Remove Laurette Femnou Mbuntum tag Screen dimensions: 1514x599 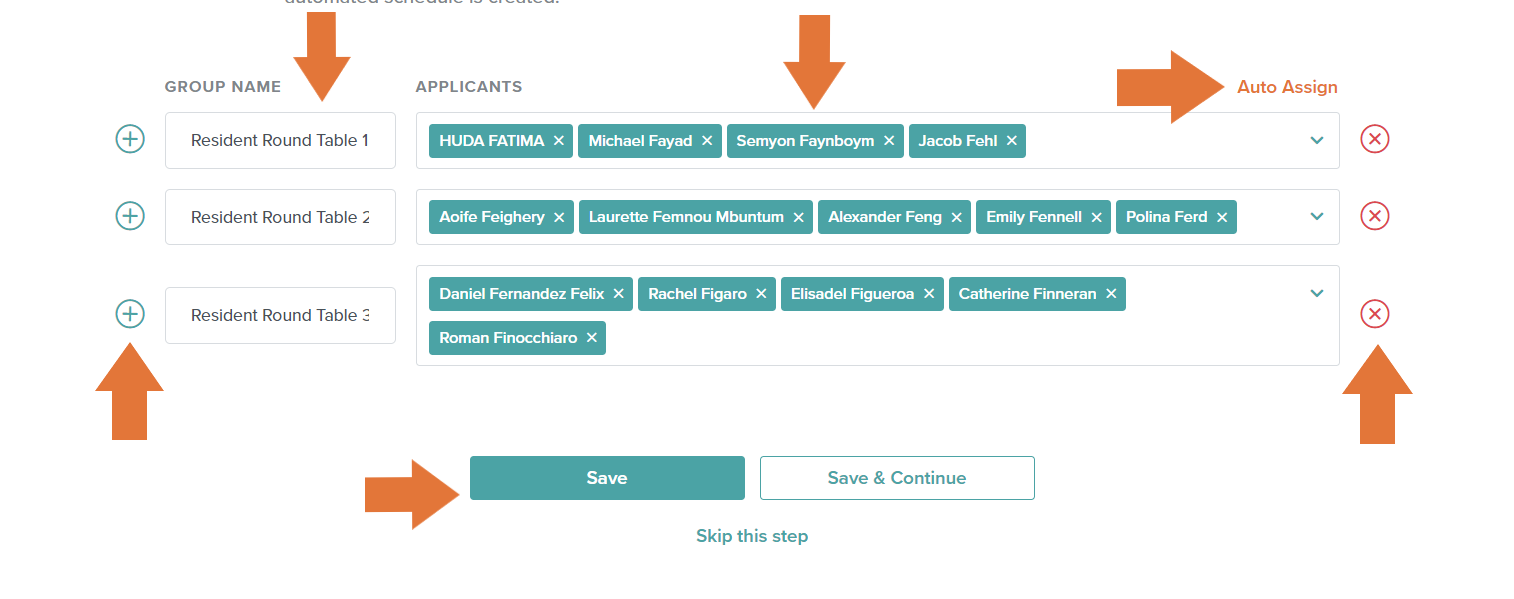coord(799,217)
